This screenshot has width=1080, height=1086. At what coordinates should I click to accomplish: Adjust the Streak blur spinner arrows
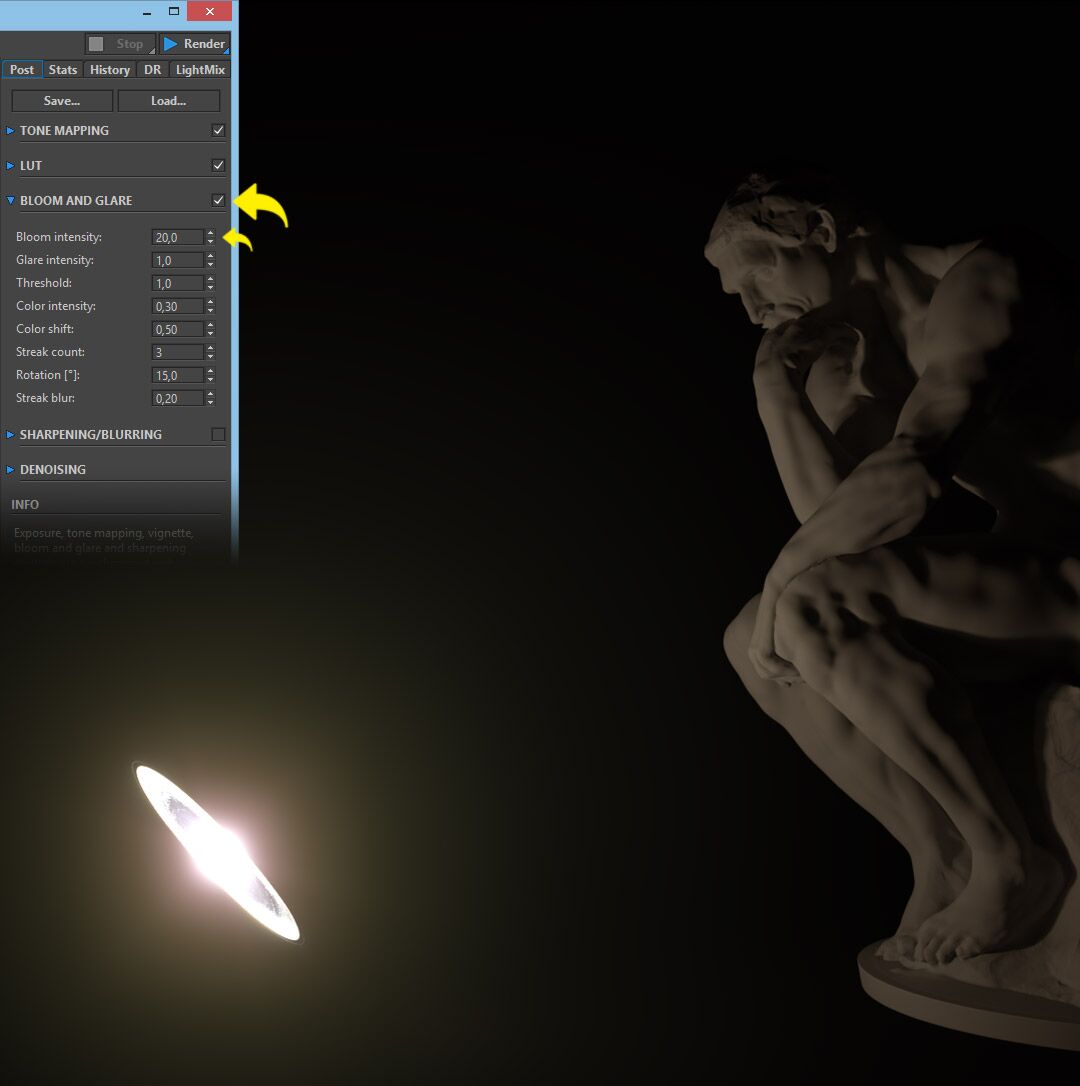[211, 398]
